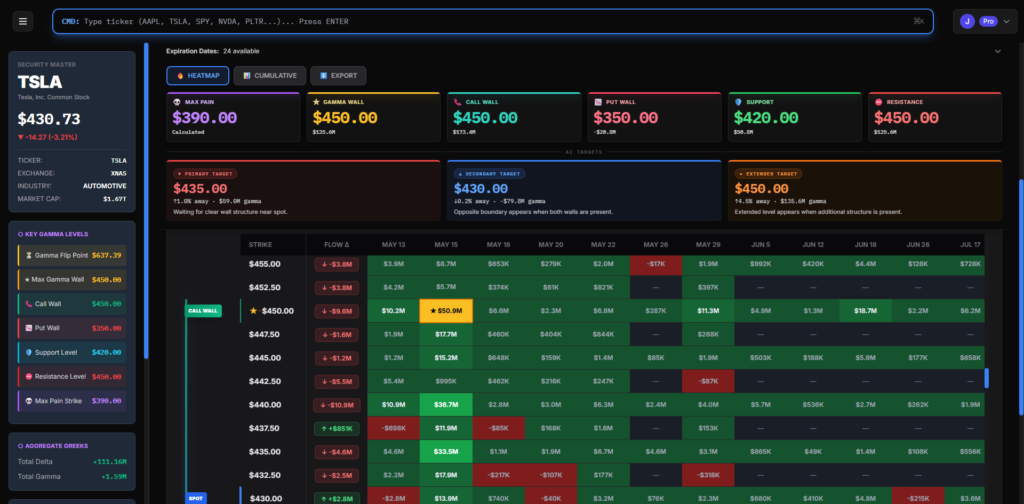Image resolution: width=1024 pixels, height=504 pixels.
Task: Click the left sidebar blue scrollbar
Action: tap(146, 201)
